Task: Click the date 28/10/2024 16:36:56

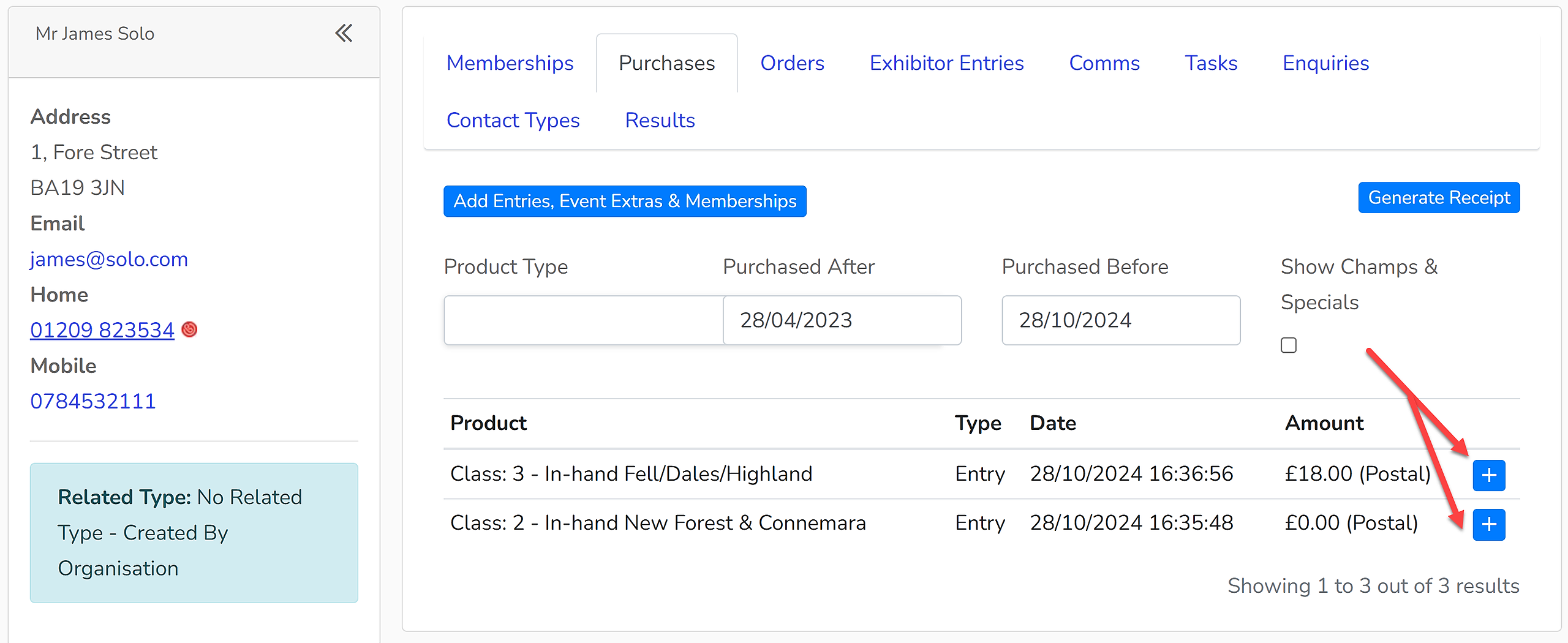Action: tap(1131, 474)
